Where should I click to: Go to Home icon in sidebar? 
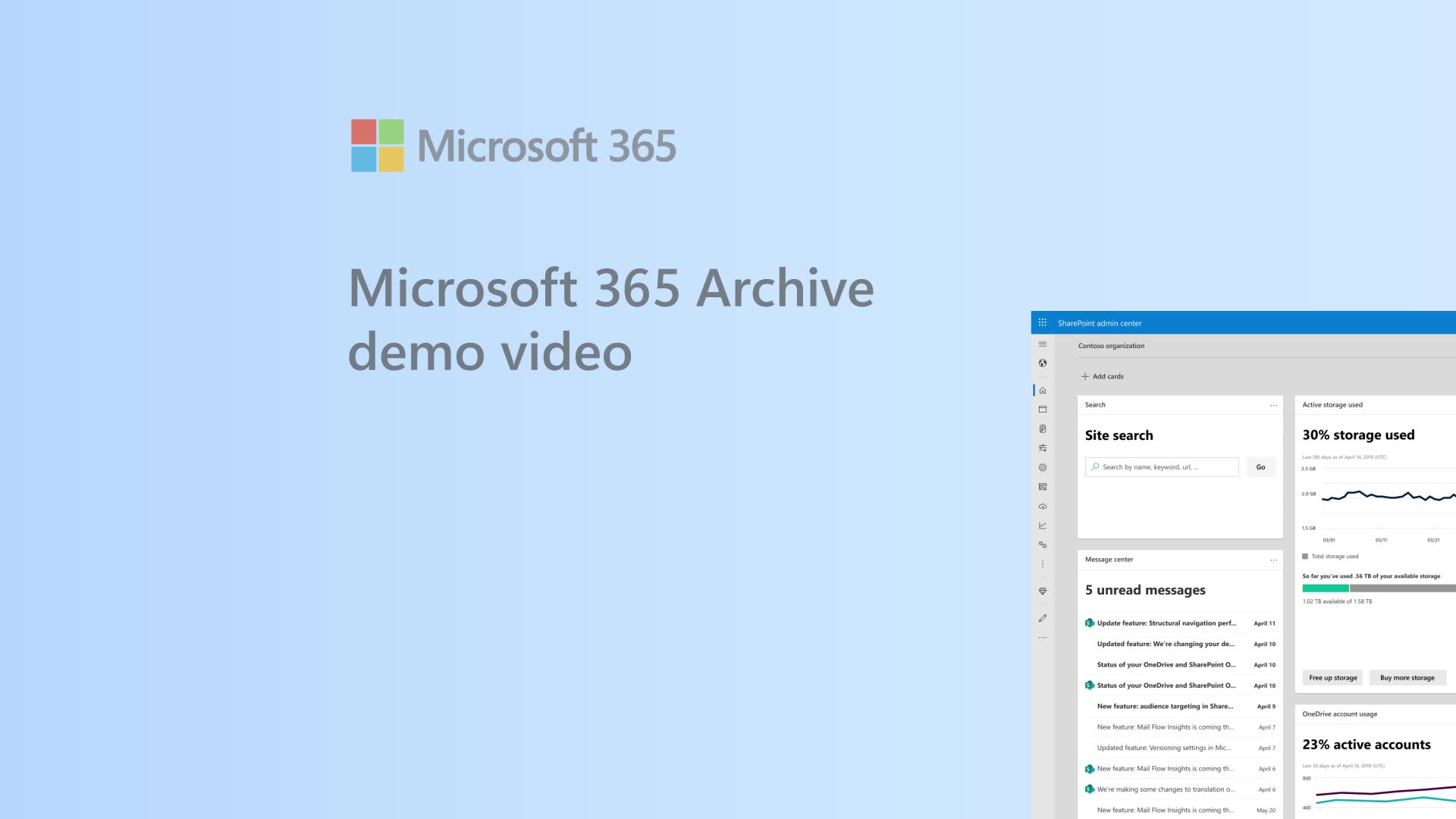click(x=1043, y=391)
